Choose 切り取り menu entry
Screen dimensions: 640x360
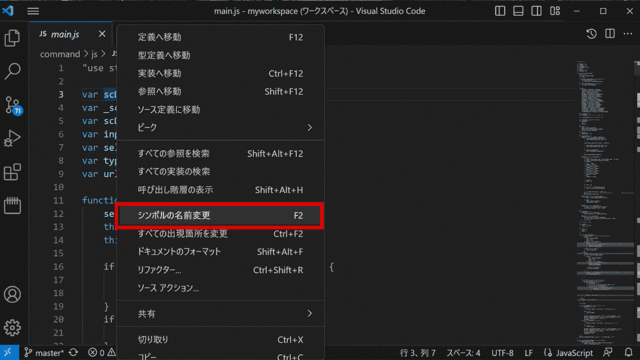220,340
